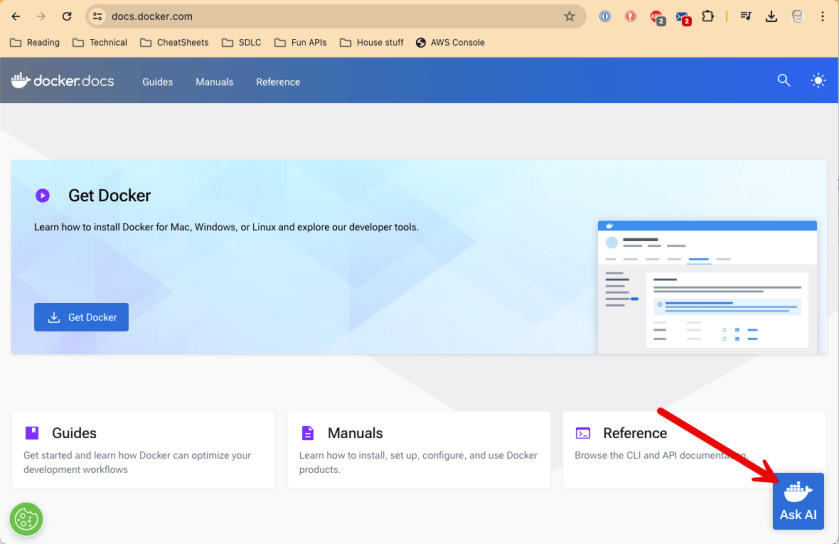Open the Extensions puzzle piece menu
The image size is (839, 544).
click(x=708, y=17)
